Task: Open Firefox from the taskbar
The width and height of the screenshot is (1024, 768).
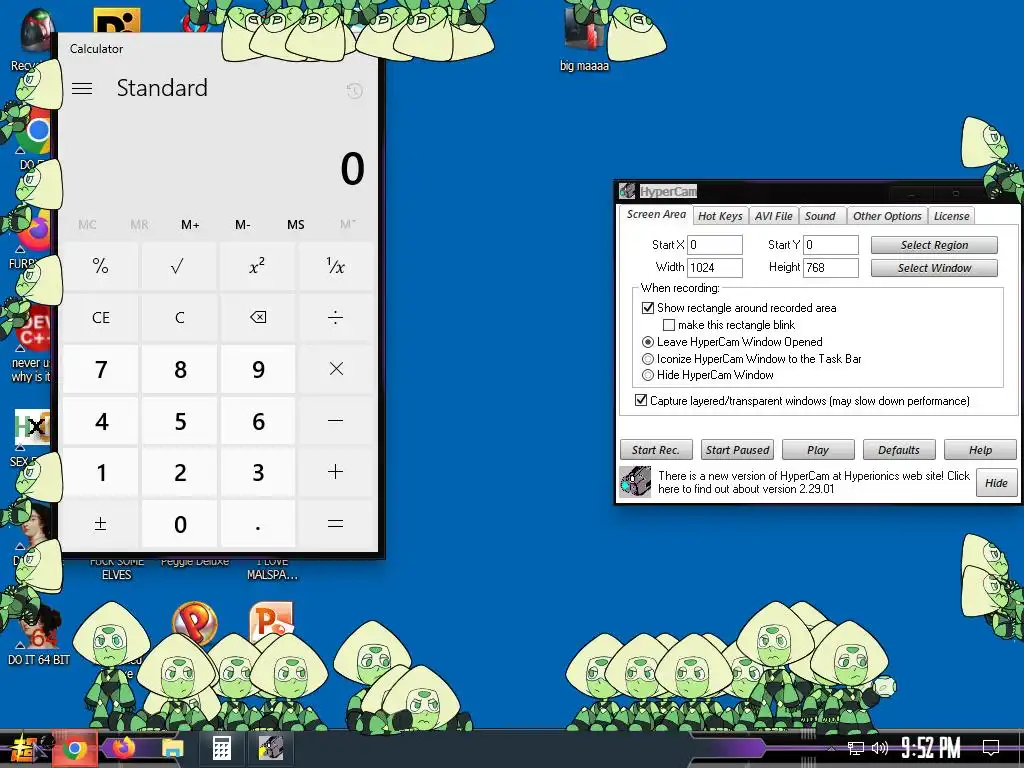Action: point(123,748)
